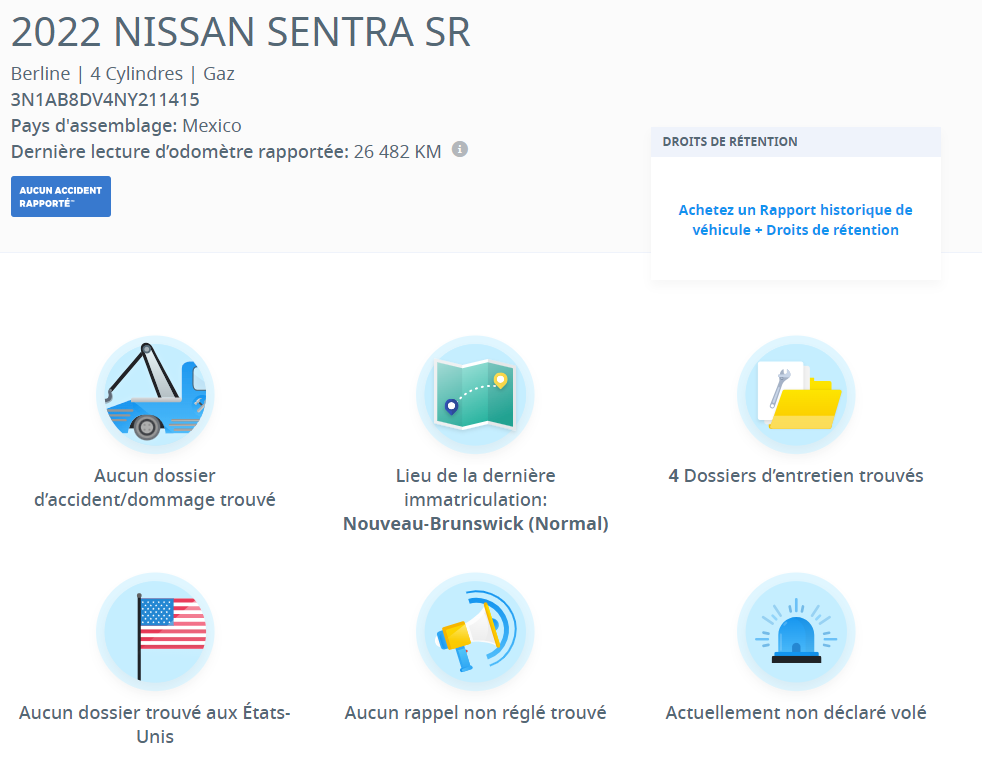
Task: Click the megaphone recall icon
Action: coord(475,632)
